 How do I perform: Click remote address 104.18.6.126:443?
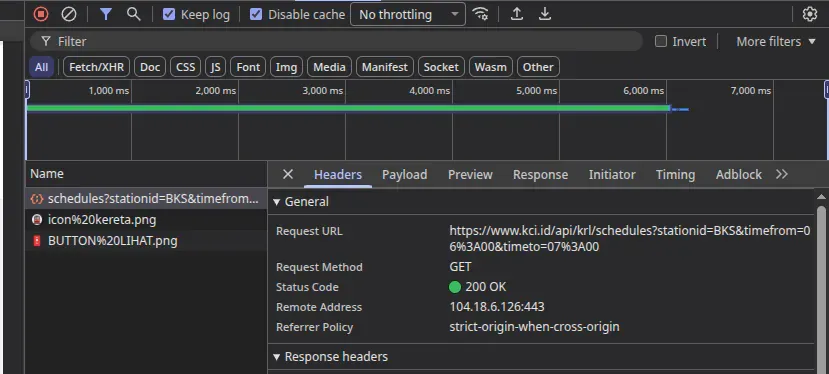(497, 307)
